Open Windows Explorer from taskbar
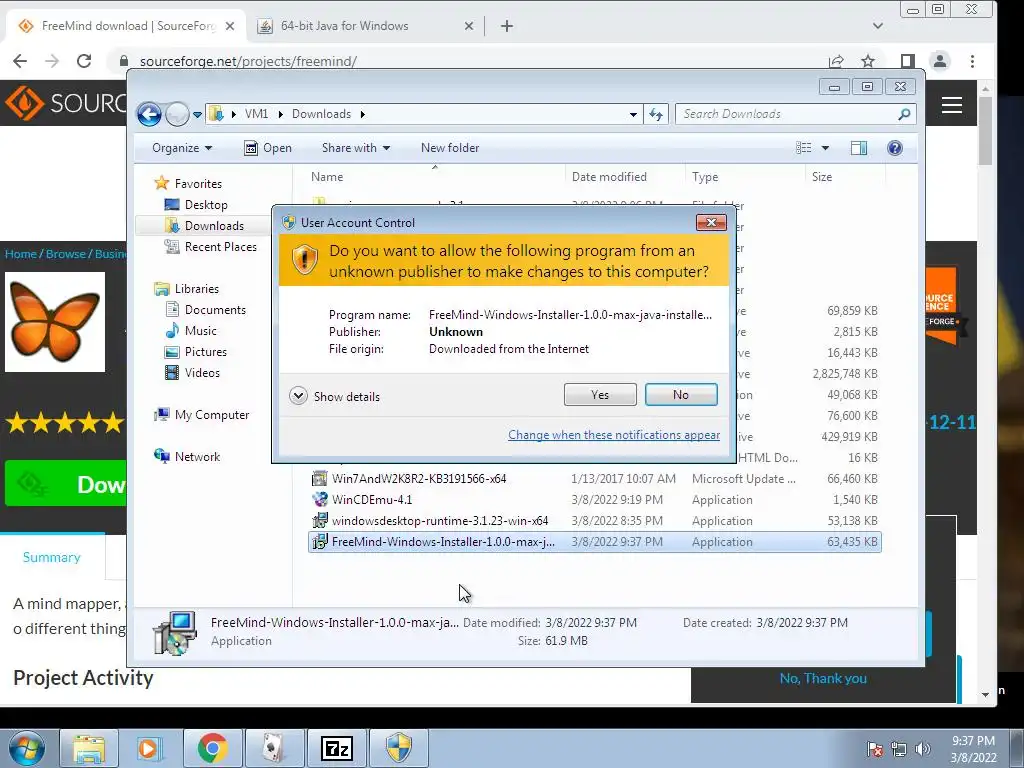Screen dimensions: 1024x768 click(89, 748)
